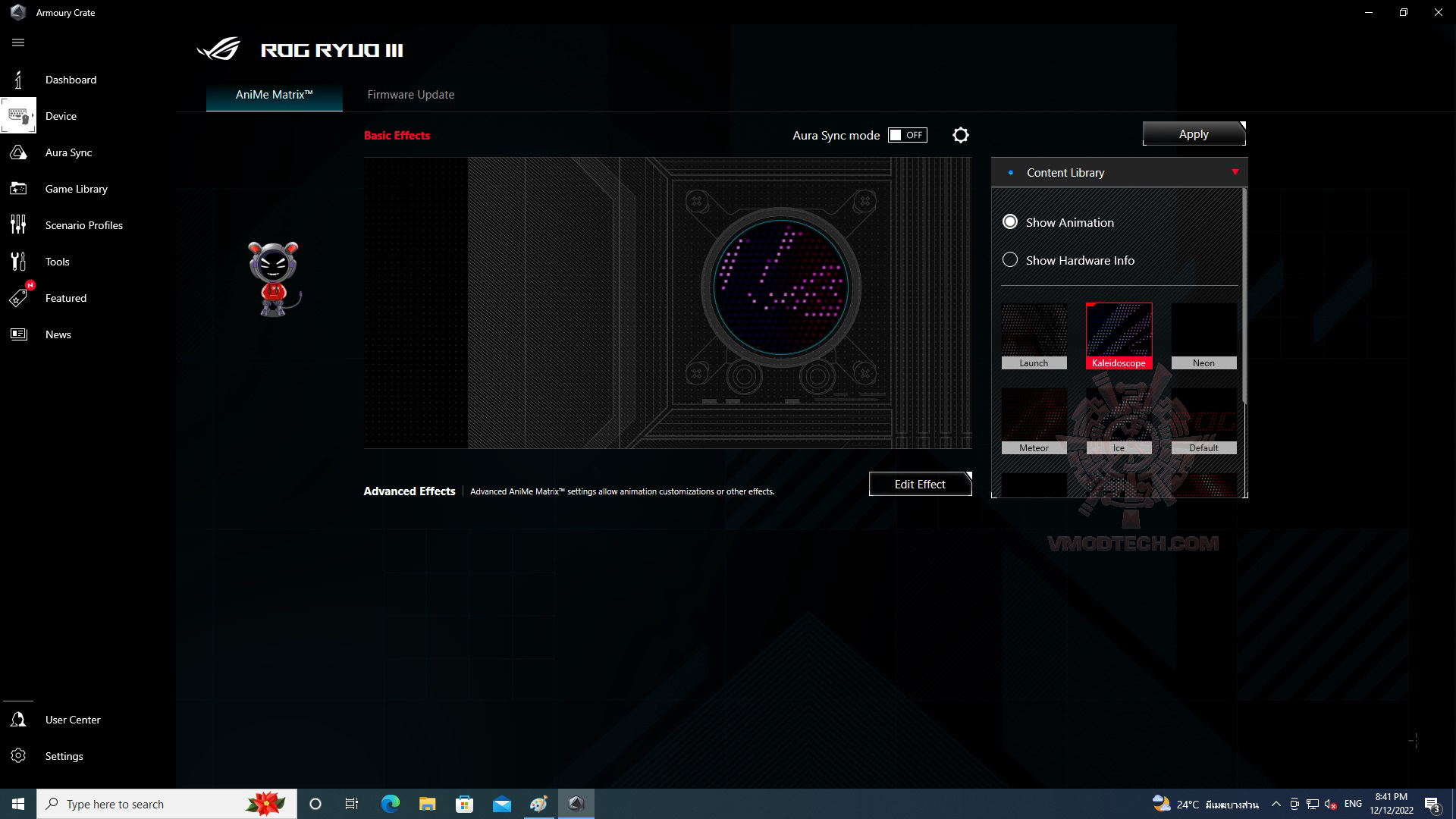Click the Content Library scrollbar
The height and width of the screenshot is (819, 1456).
1244,296
